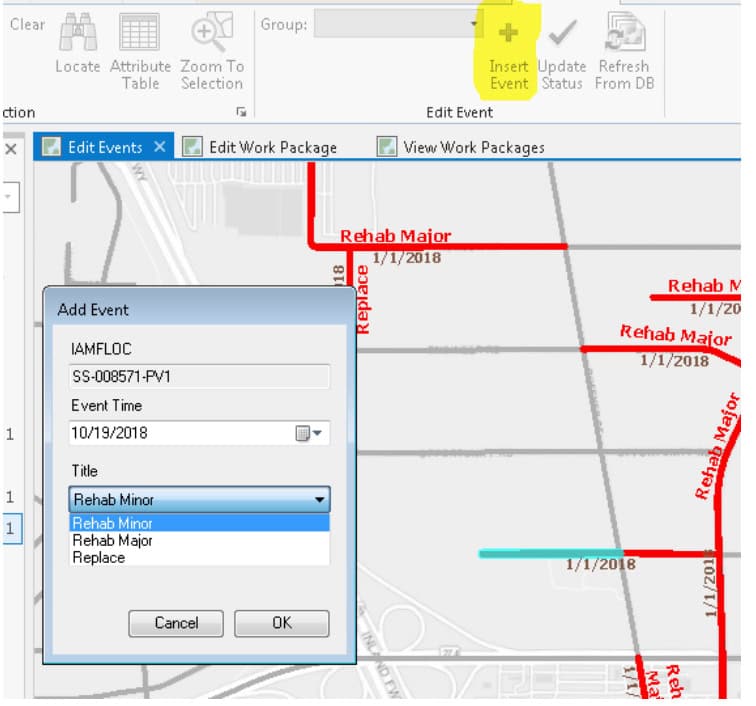This screenshot has width=756, height=706.
Task: Click the Event Time date field
Action: [180, 434]
